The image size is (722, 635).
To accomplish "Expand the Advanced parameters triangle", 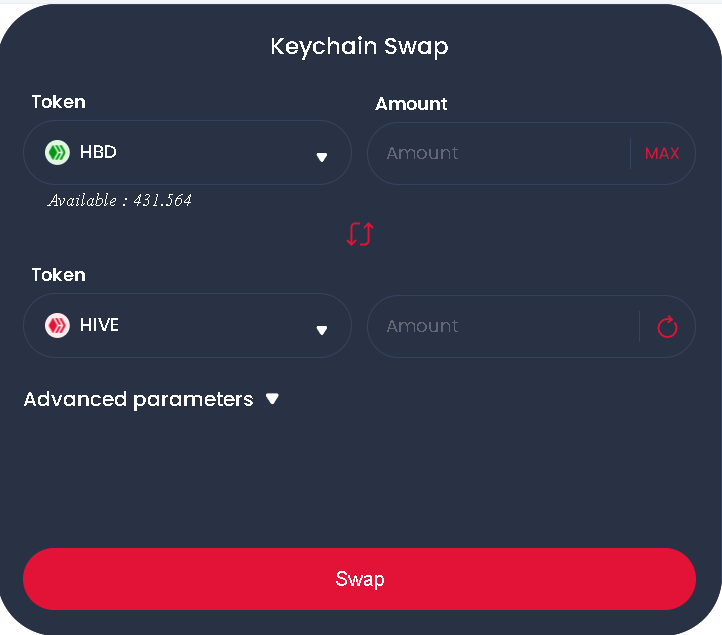I will 273,399.
